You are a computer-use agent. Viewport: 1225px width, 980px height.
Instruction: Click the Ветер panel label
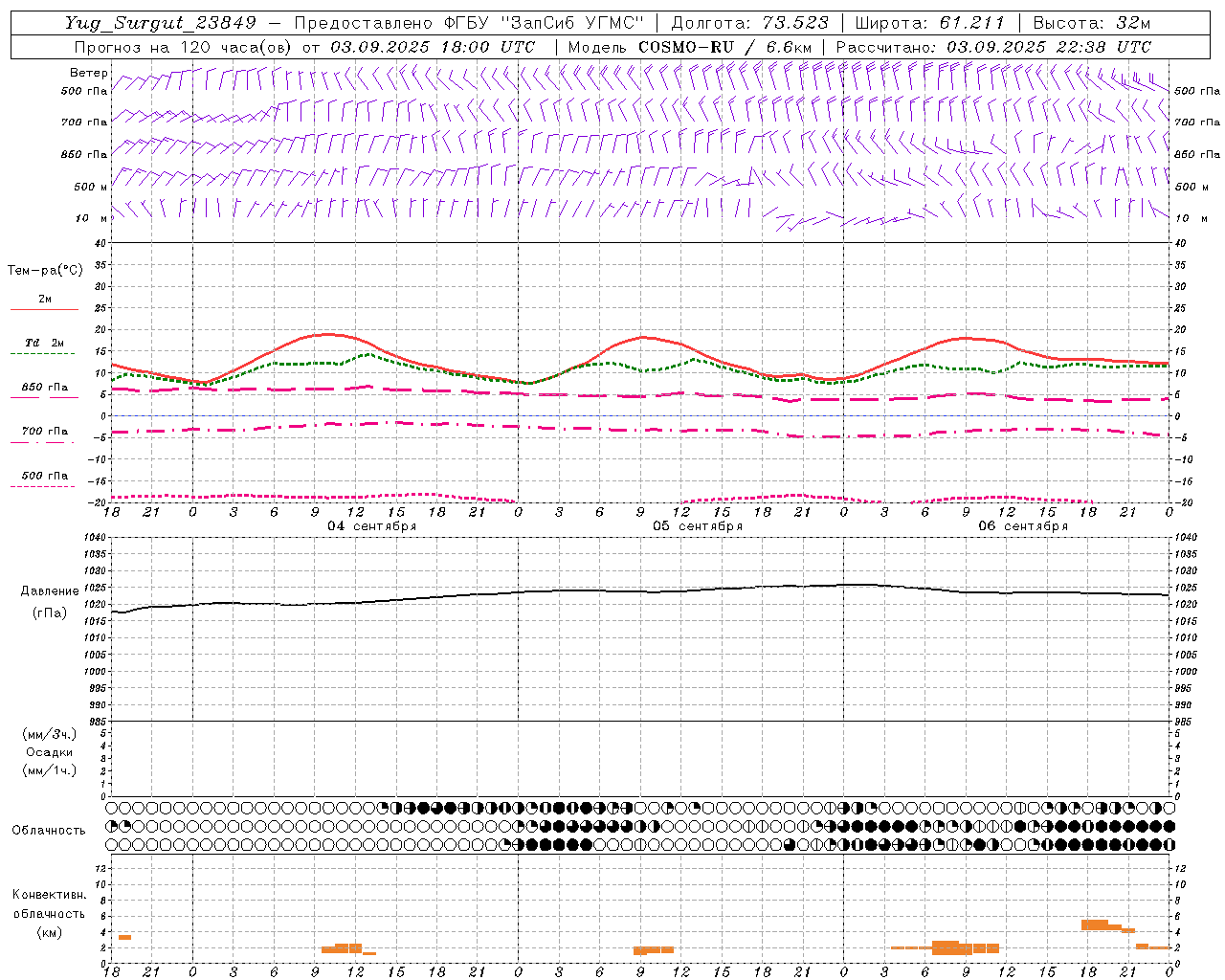pos(89,73)
